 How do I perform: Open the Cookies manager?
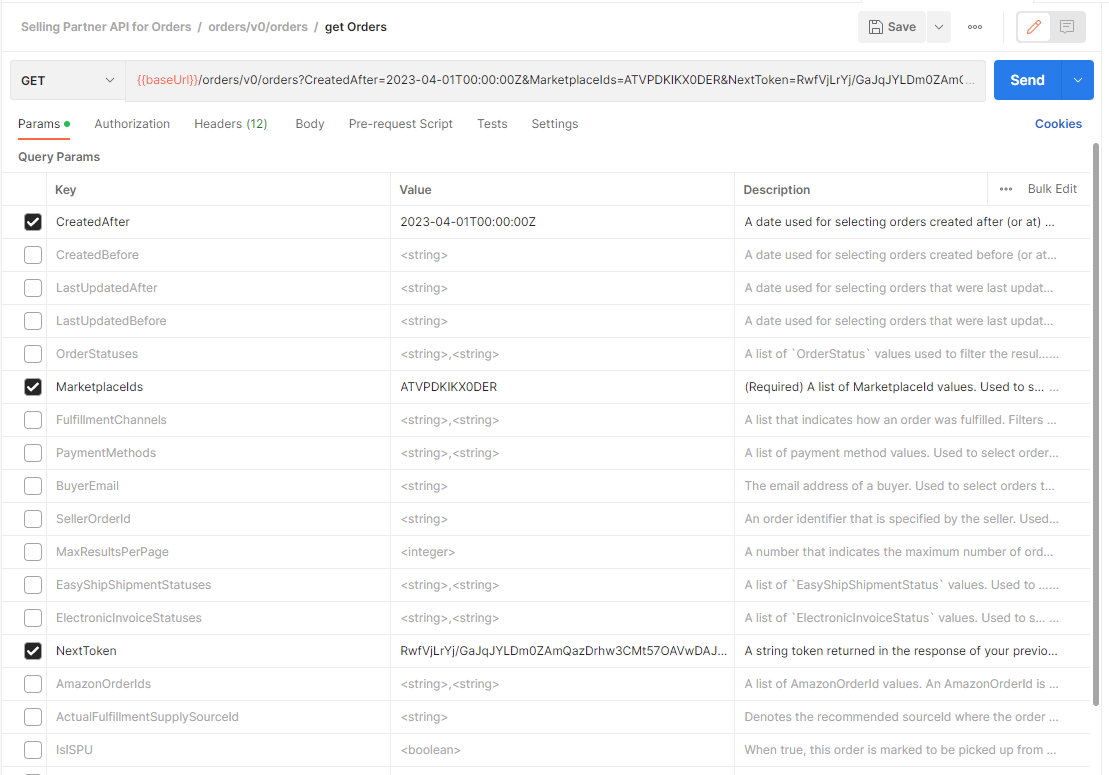(x=1058, y=123)
